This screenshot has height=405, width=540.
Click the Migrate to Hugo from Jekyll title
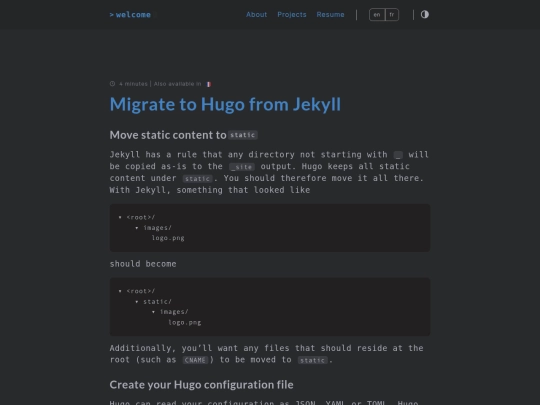click(225, 104)
